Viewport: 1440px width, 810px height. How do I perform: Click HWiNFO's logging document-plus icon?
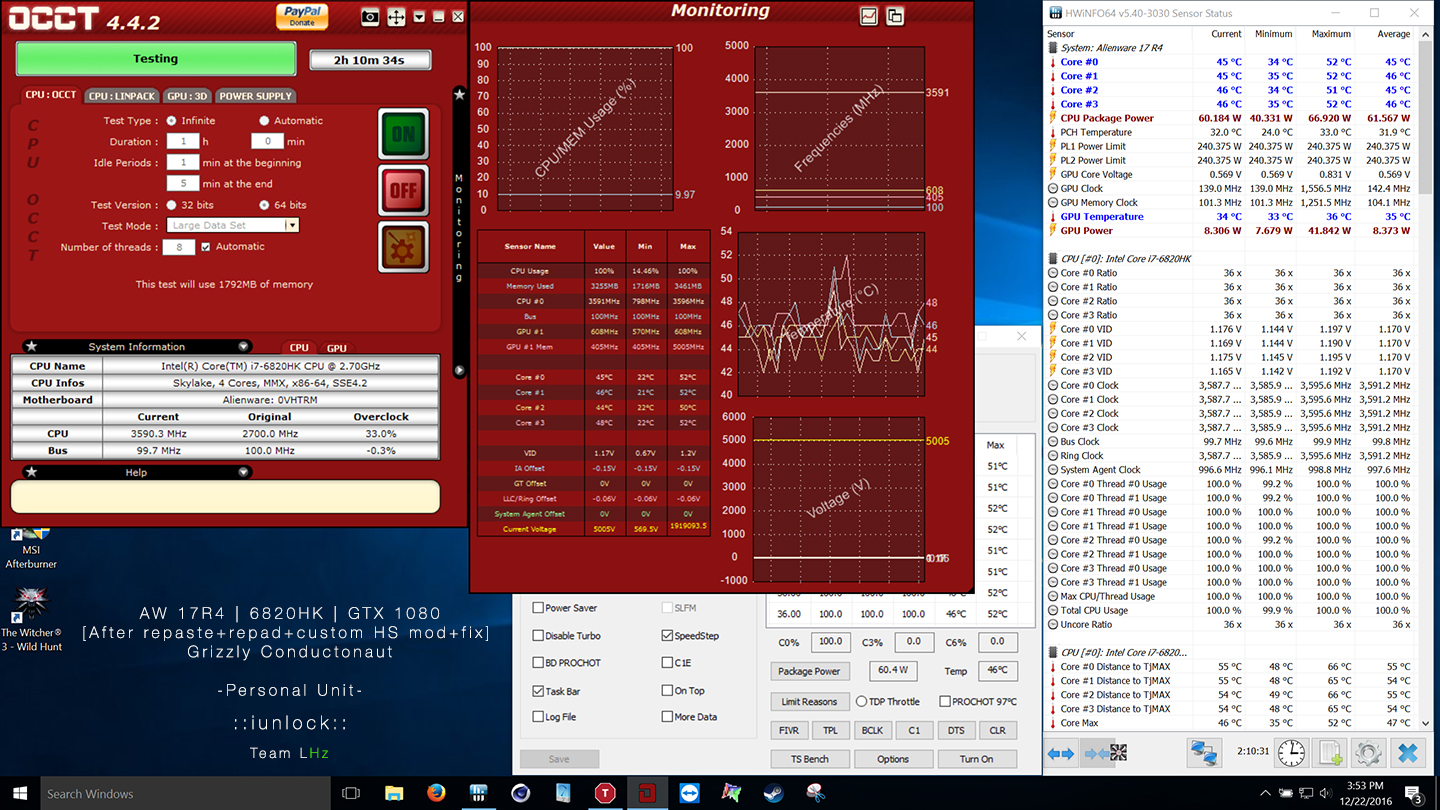tap(1330, 753)
